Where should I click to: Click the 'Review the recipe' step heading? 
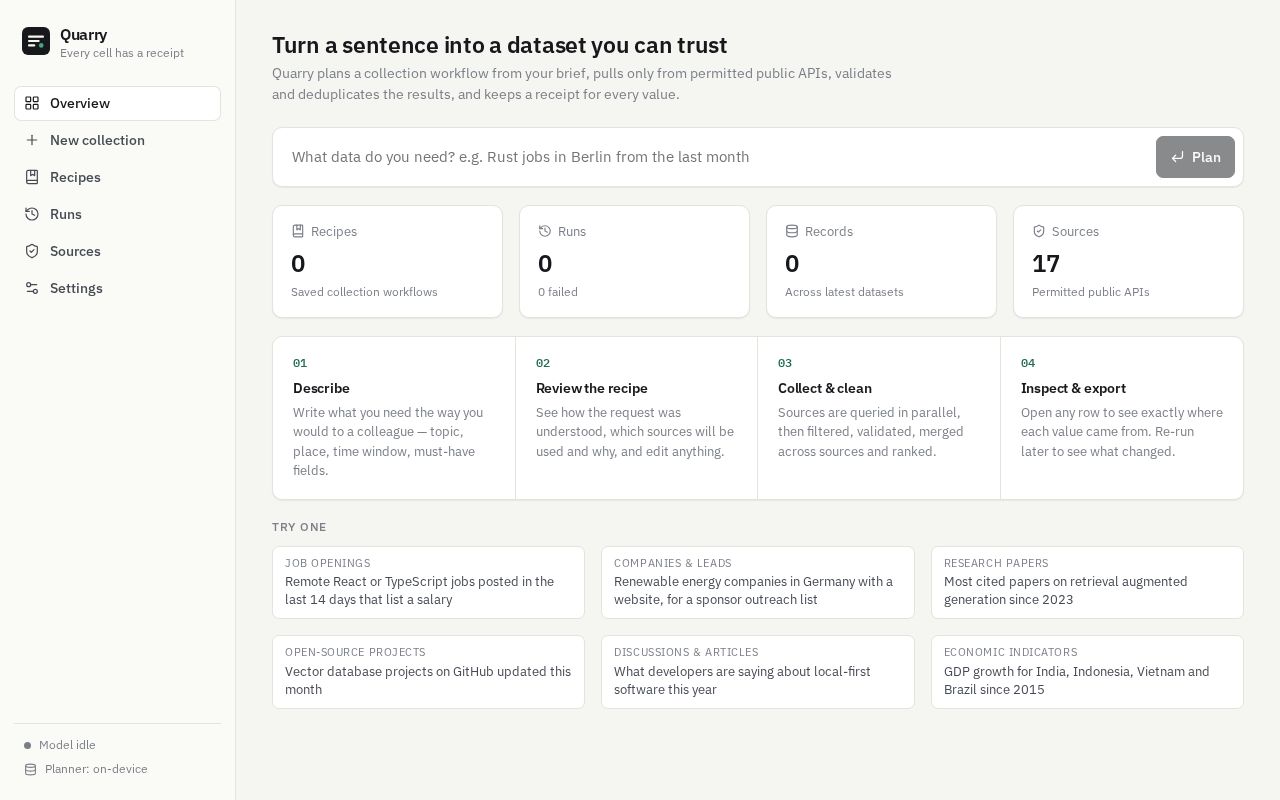tap(592, 388)
